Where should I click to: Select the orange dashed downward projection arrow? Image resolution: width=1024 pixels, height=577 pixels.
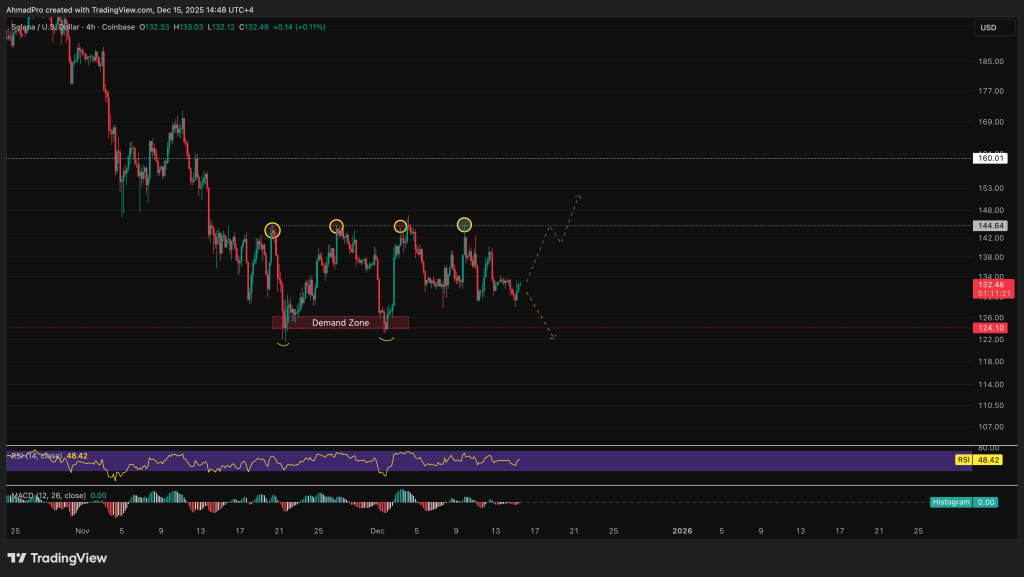tap(538, 316)
